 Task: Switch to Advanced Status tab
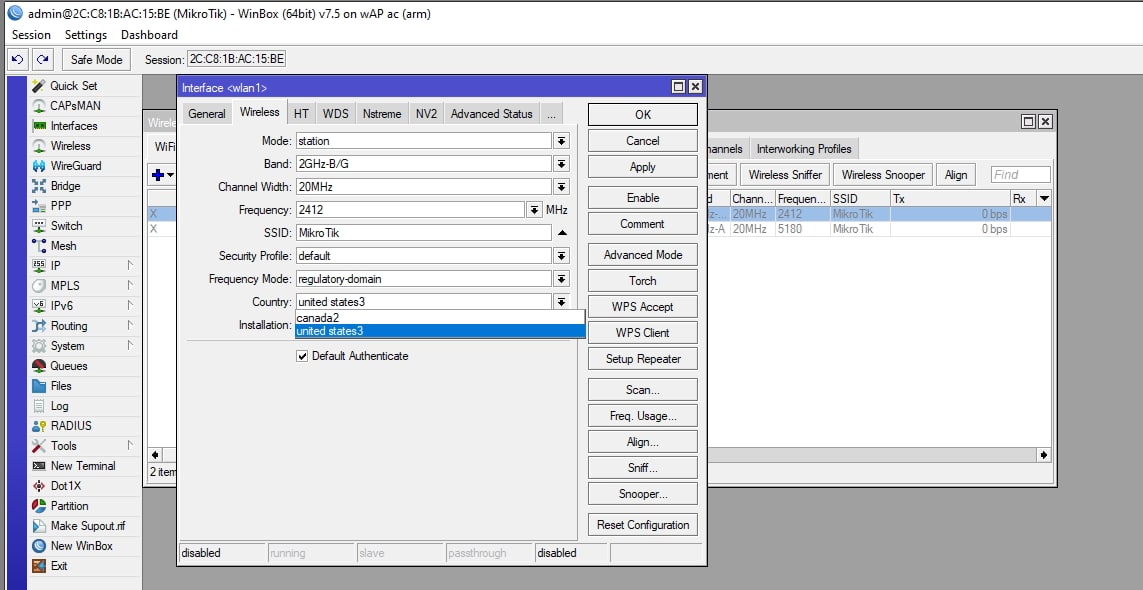491,114
